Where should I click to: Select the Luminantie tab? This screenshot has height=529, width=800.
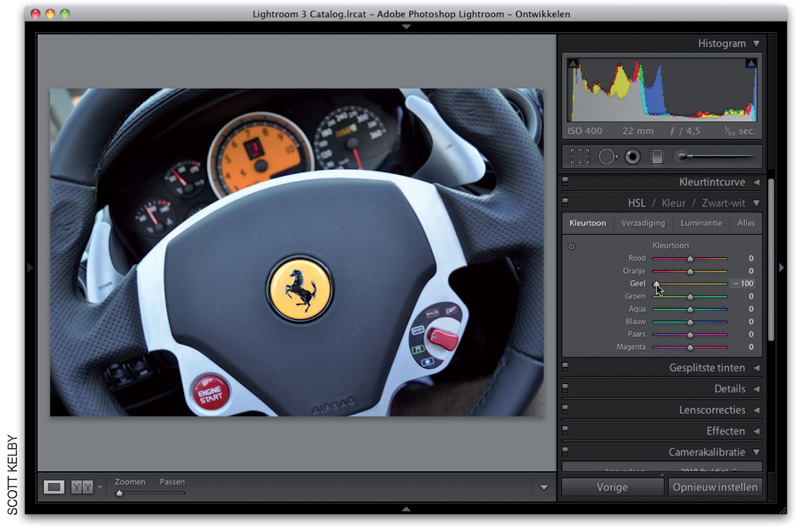tap(701, 223)
